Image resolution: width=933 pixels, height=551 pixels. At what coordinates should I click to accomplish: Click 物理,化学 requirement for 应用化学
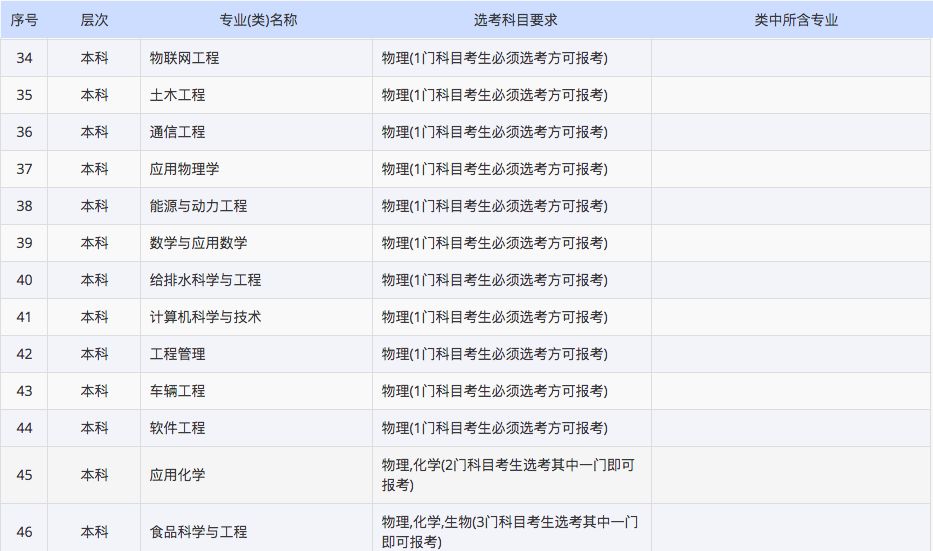click(x=508, y=475)
